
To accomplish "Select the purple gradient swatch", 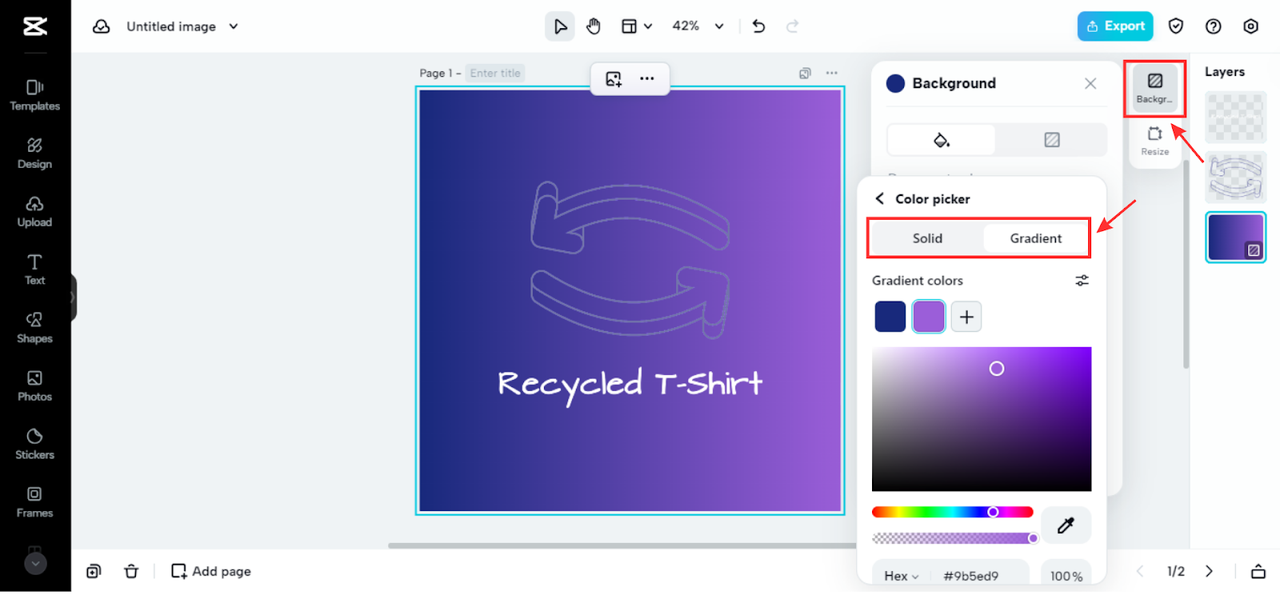I will pos(929,317).
